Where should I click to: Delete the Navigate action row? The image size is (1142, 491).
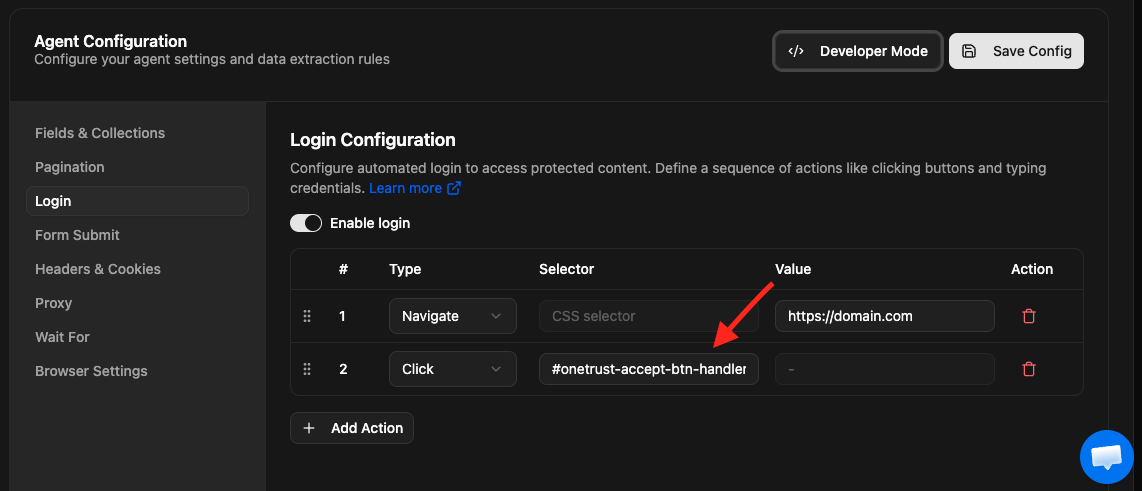point(1028,316)
